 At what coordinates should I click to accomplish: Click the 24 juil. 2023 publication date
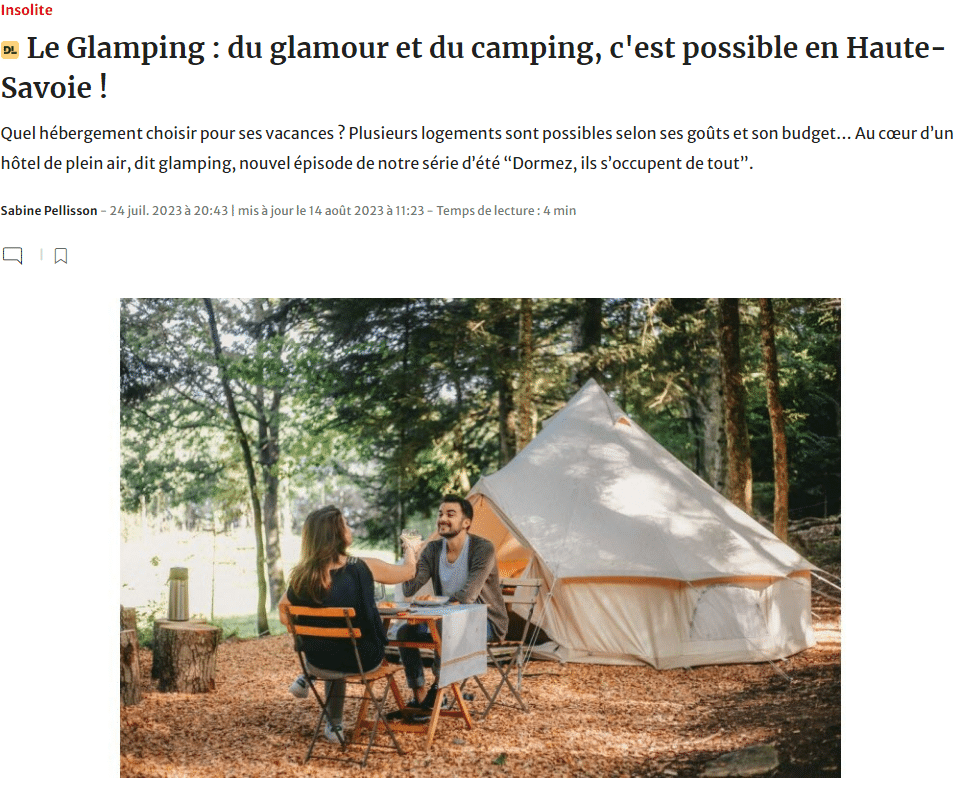pyautogui.click(x=169, y=211)
